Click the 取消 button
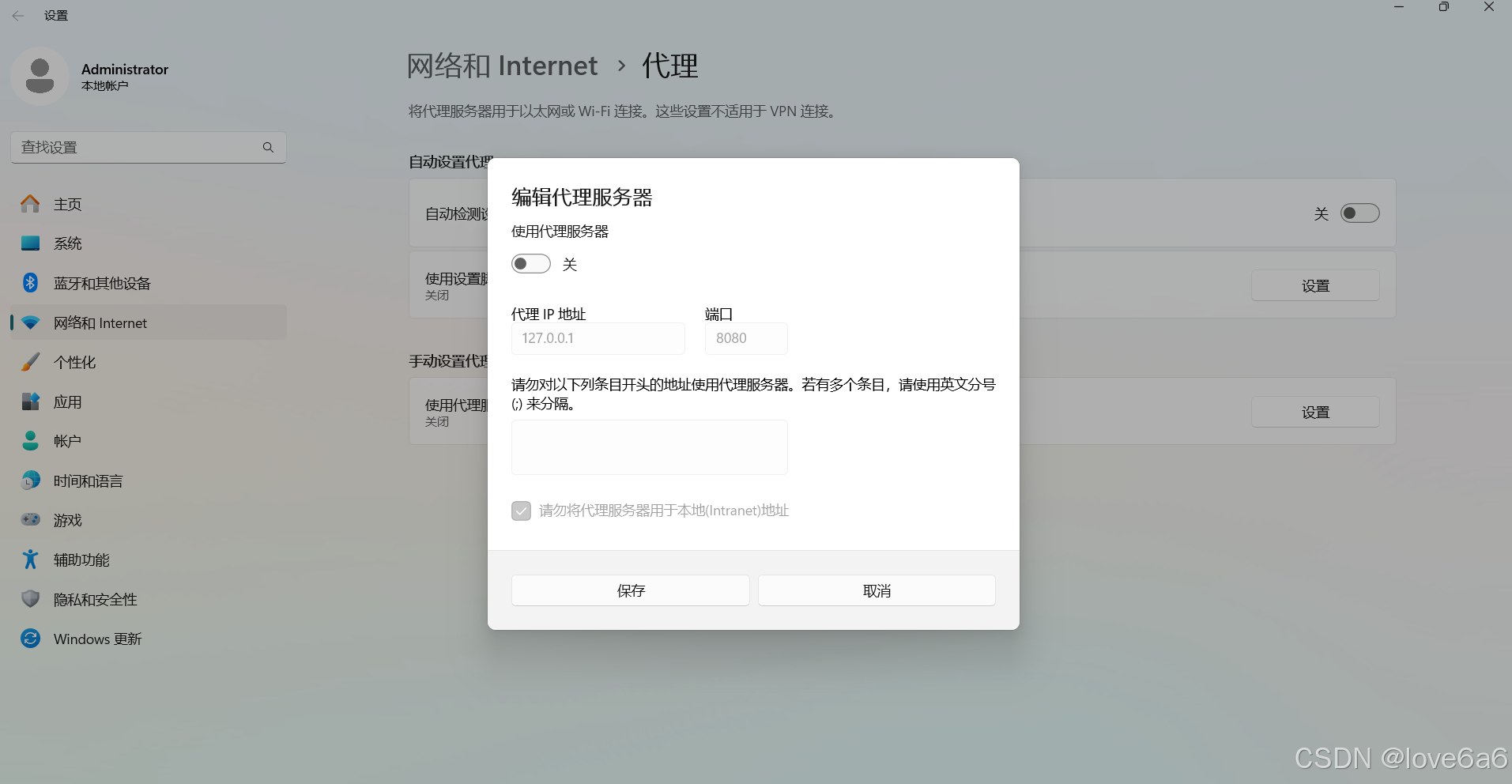 [877, 590]
